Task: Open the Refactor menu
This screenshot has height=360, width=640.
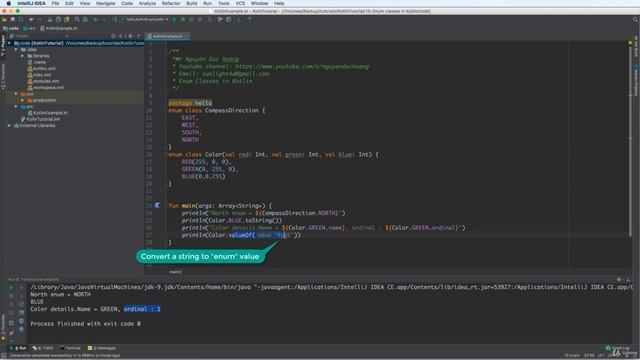Action: point(171,3)
